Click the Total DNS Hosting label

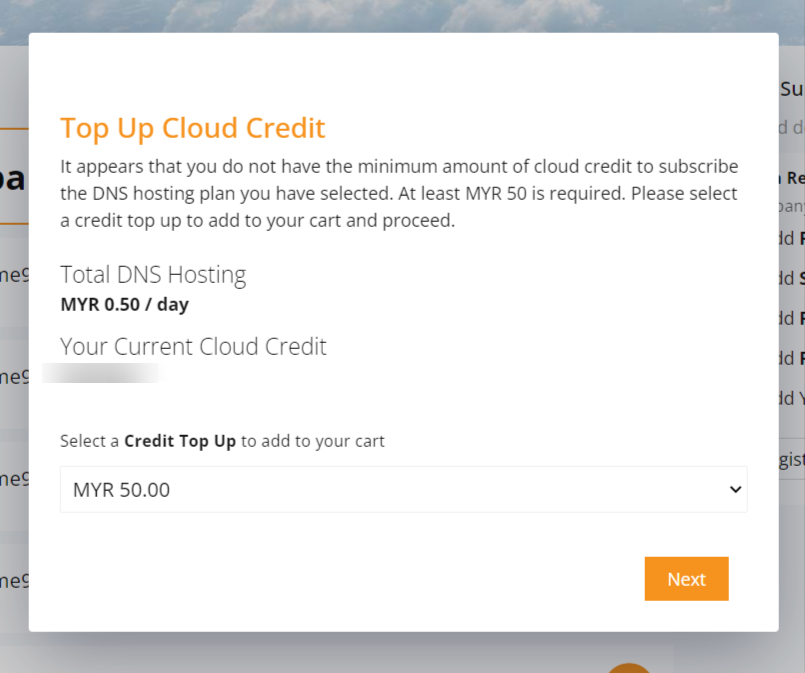point(153,275)
